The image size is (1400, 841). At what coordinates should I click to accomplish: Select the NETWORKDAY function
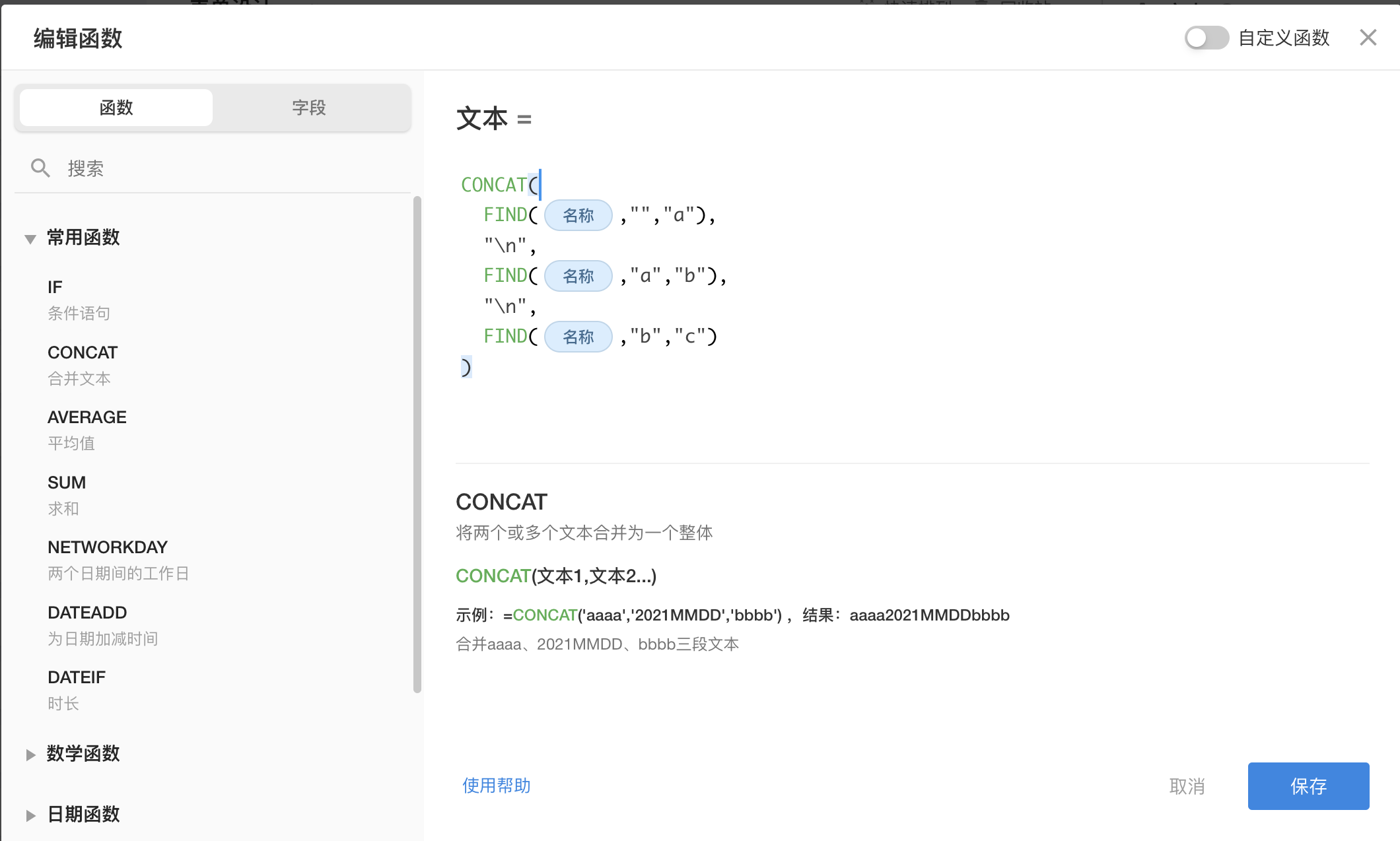[x=107, y=547]
